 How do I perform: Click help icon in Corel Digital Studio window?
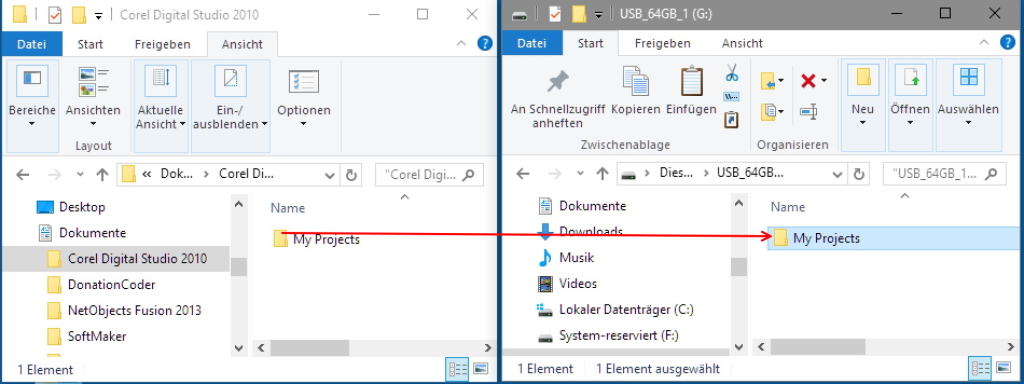coord(485,44)
